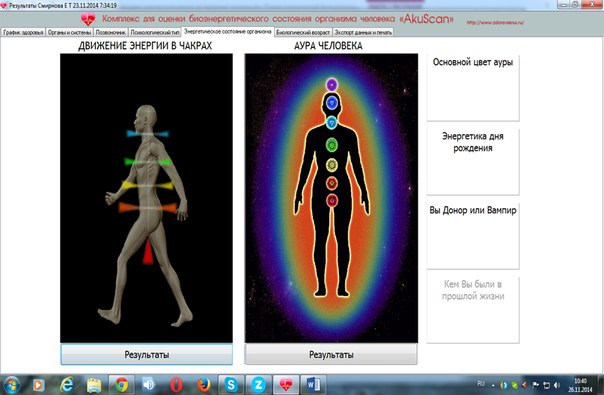Click the violet crown chakra above head
Image resolution: width=604 pixels, height=395 pixels.
(x=332, y=84)
